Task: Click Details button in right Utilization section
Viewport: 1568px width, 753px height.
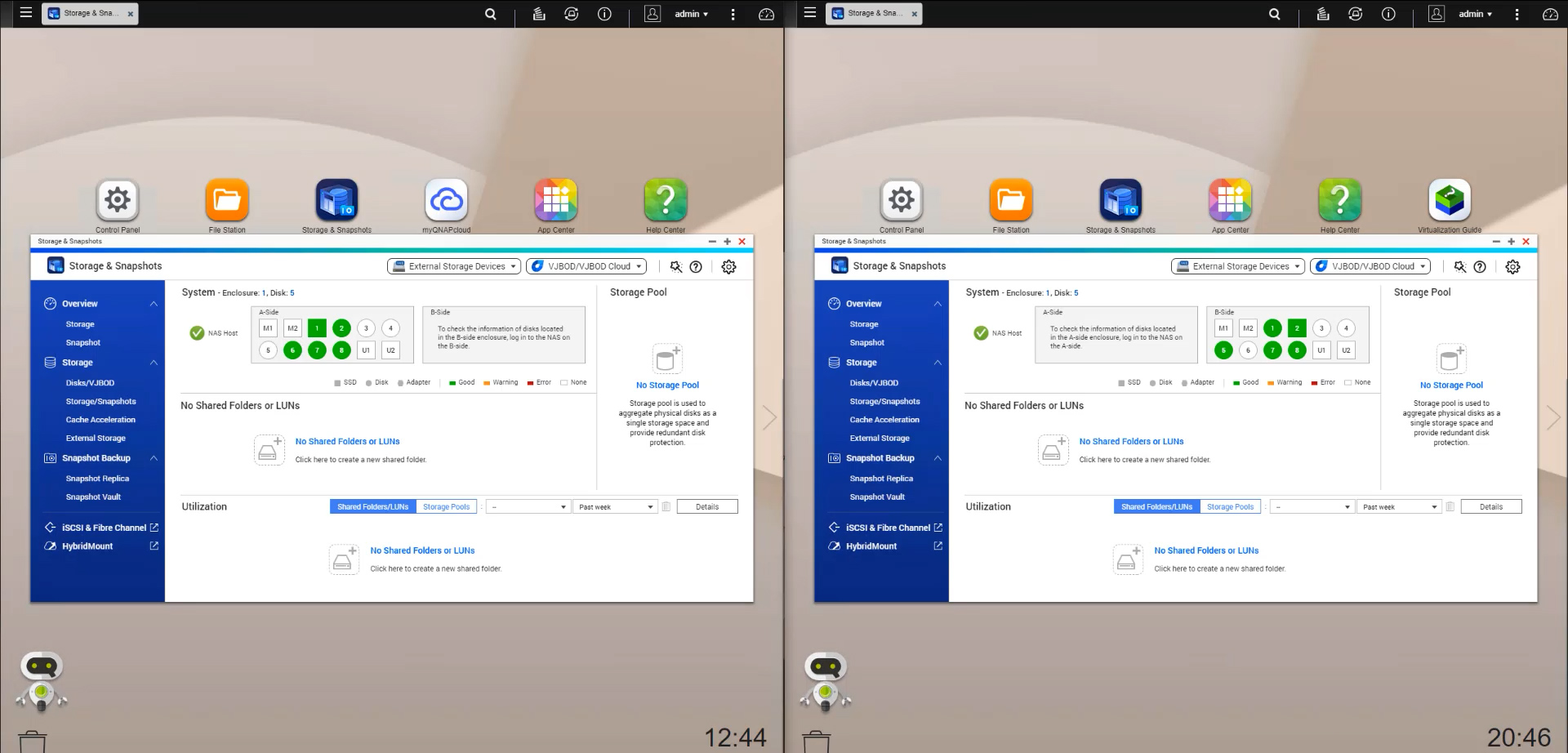Action: [1490, 507]
